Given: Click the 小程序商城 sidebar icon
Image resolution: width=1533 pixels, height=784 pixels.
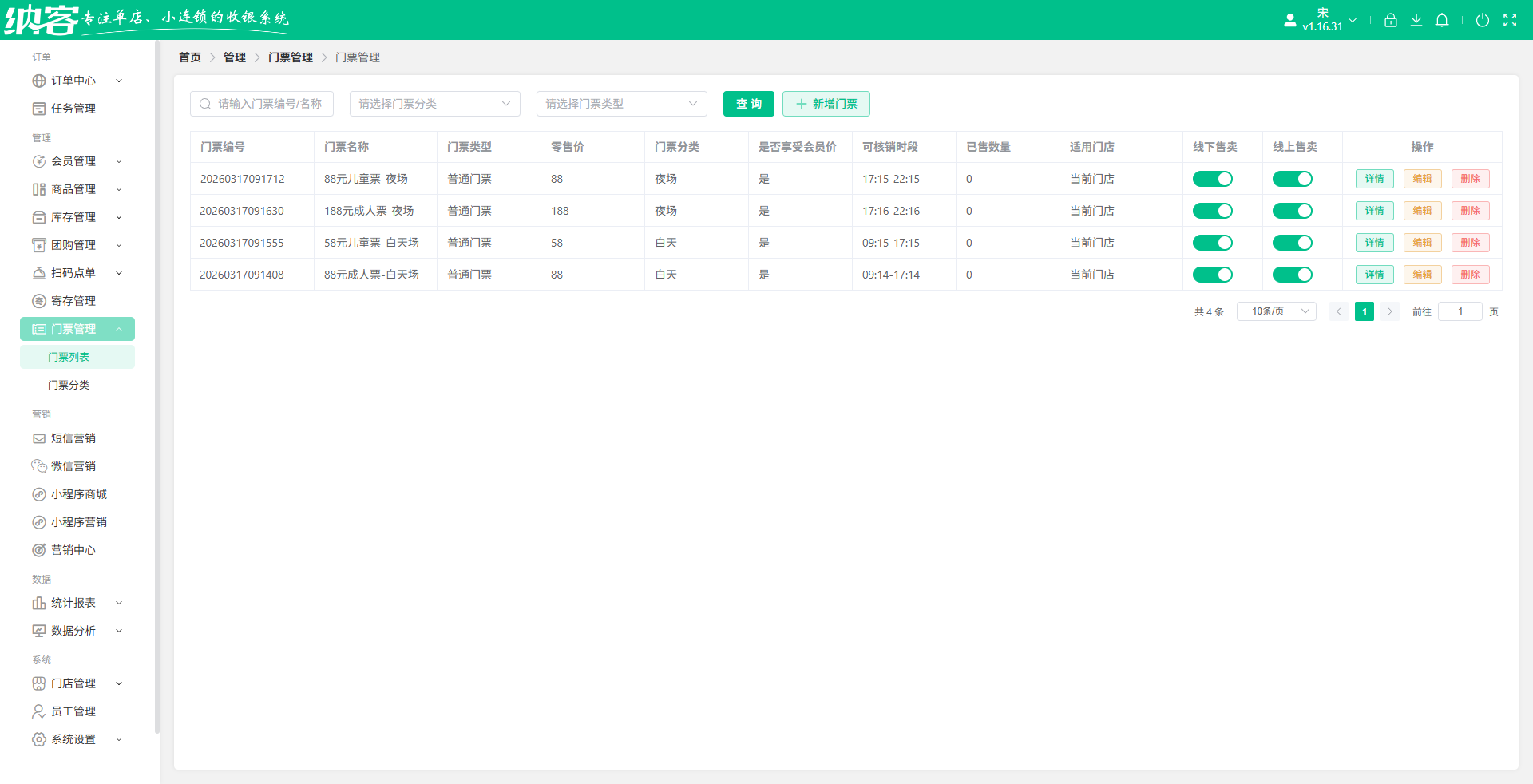Looking at the screenshot, I should pos(39,493).
